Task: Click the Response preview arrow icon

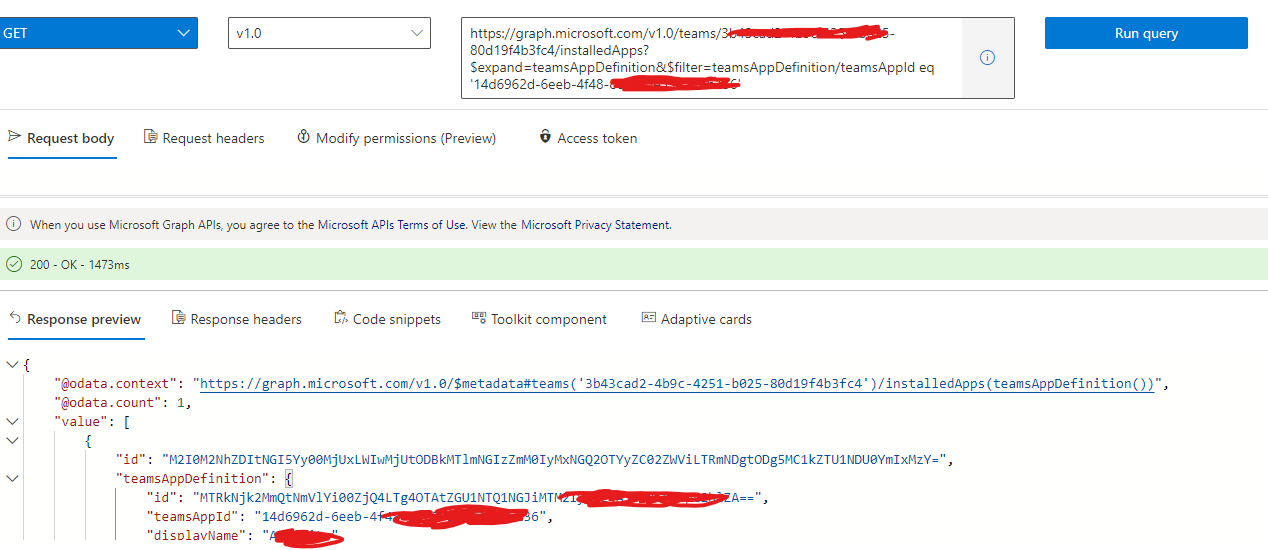Action: tap(15, 319)
